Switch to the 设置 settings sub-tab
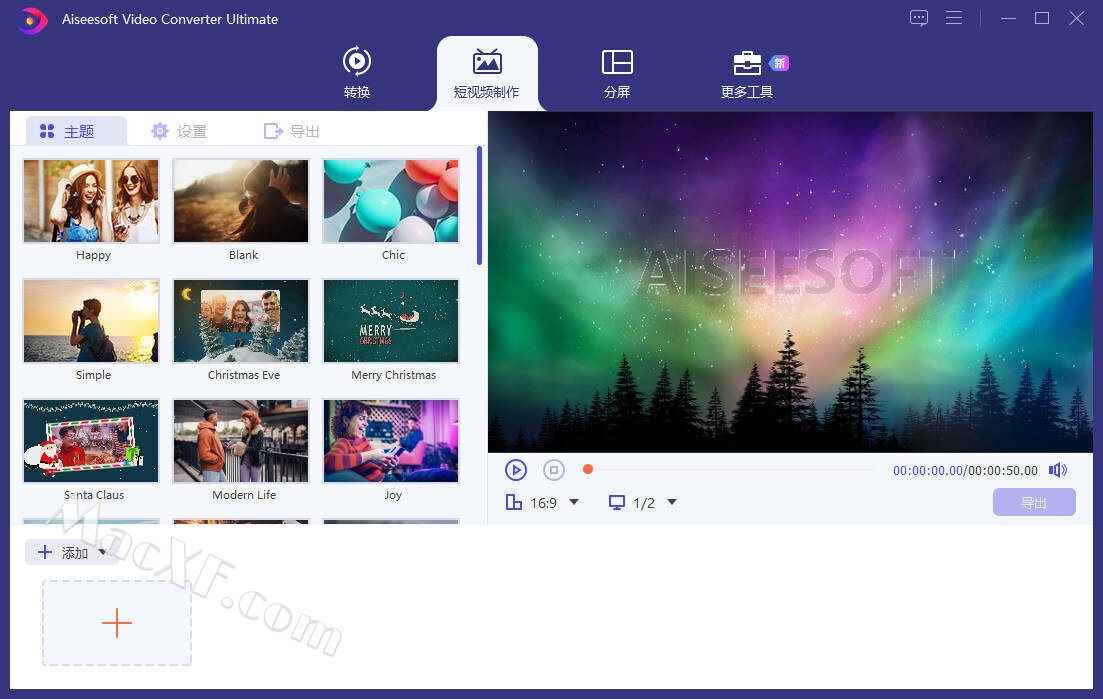 (x=179, y=131)
